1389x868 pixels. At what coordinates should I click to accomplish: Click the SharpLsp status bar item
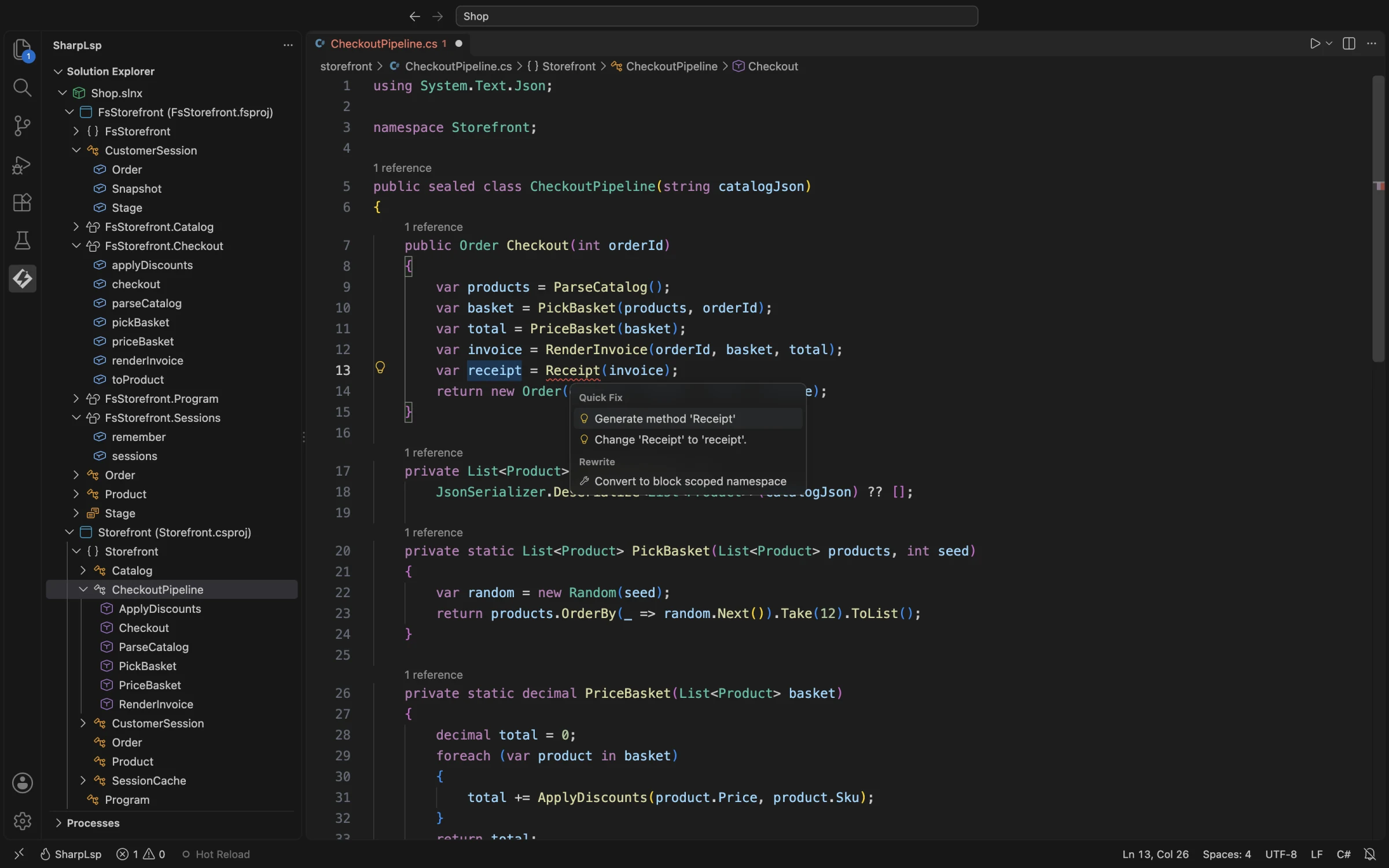pos(71,854)
